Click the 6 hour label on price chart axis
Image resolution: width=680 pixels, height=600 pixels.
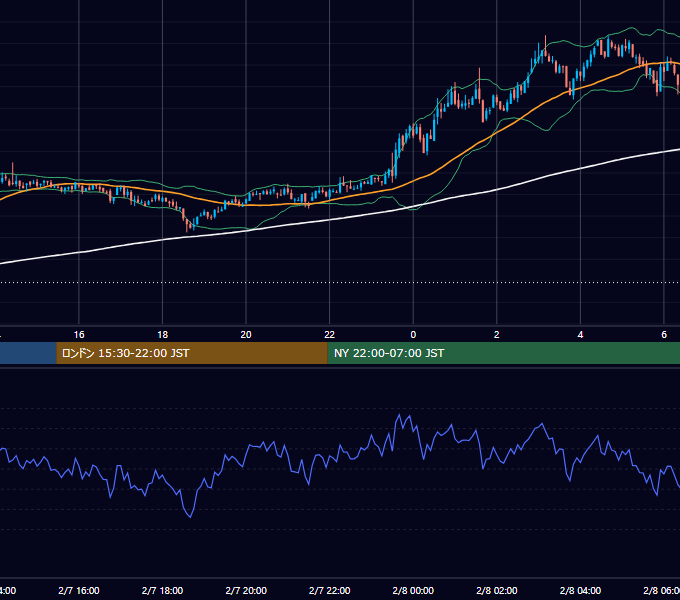coord(664,335)
